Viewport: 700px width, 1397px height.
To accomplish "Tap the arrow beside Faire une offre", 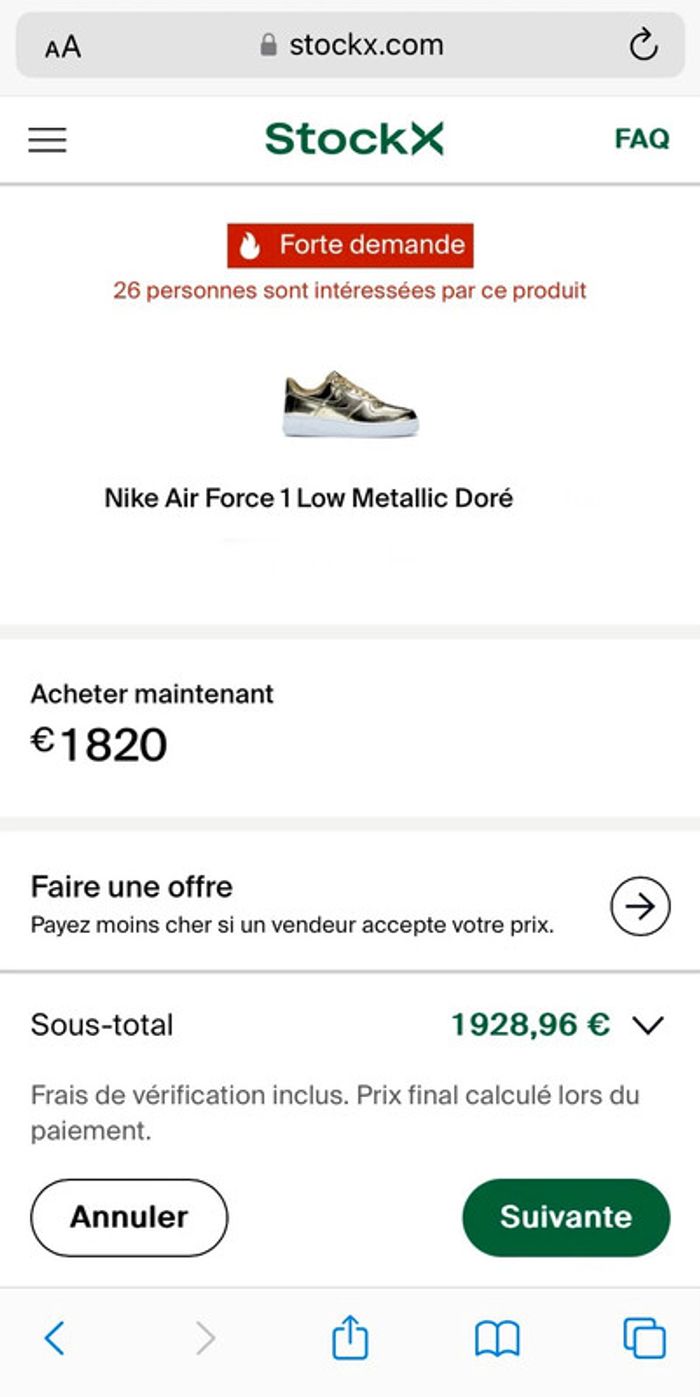I will coord(640,906).
